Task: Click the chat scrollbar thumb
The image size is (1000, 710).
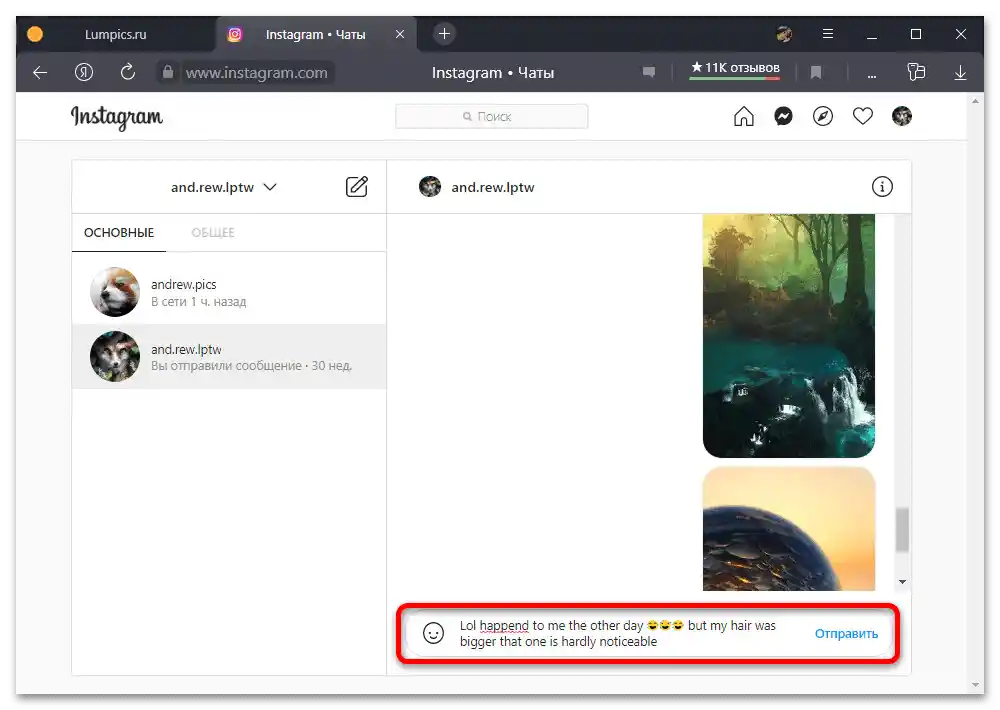Action: [902, 529]
